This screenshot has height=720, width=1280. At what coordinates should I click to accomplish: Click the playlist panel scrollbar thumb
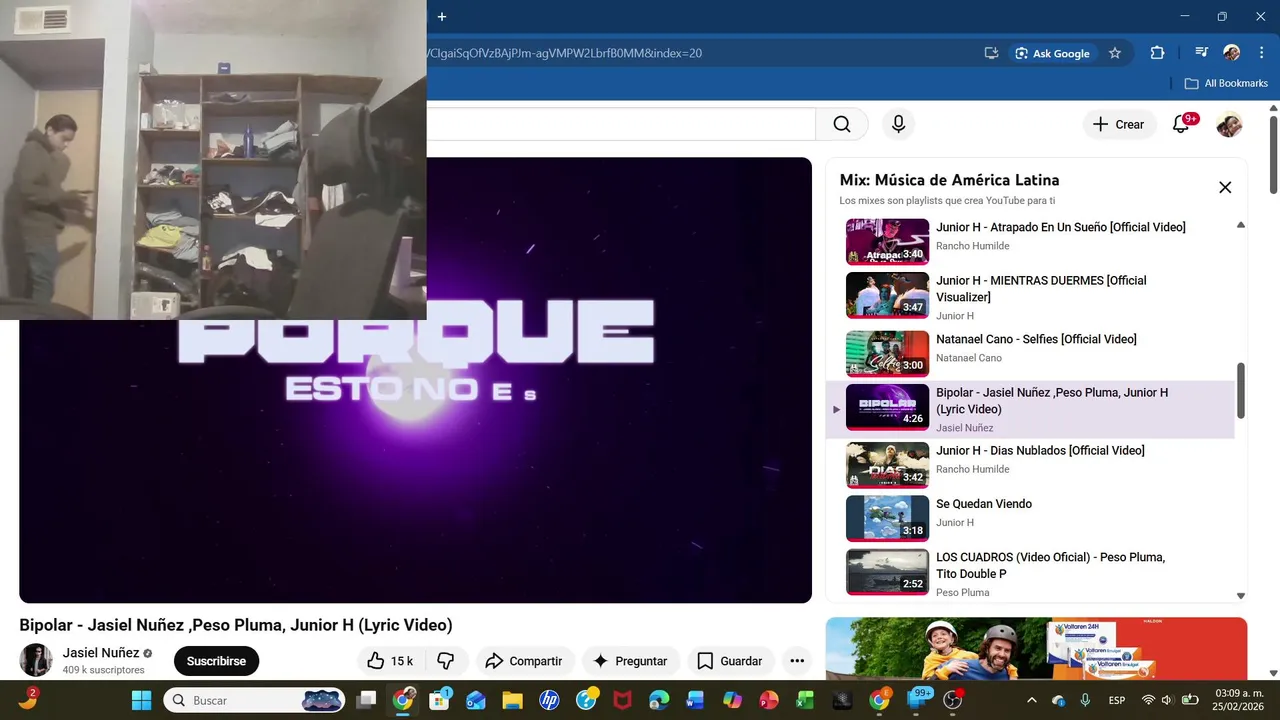coord(1241,391)
